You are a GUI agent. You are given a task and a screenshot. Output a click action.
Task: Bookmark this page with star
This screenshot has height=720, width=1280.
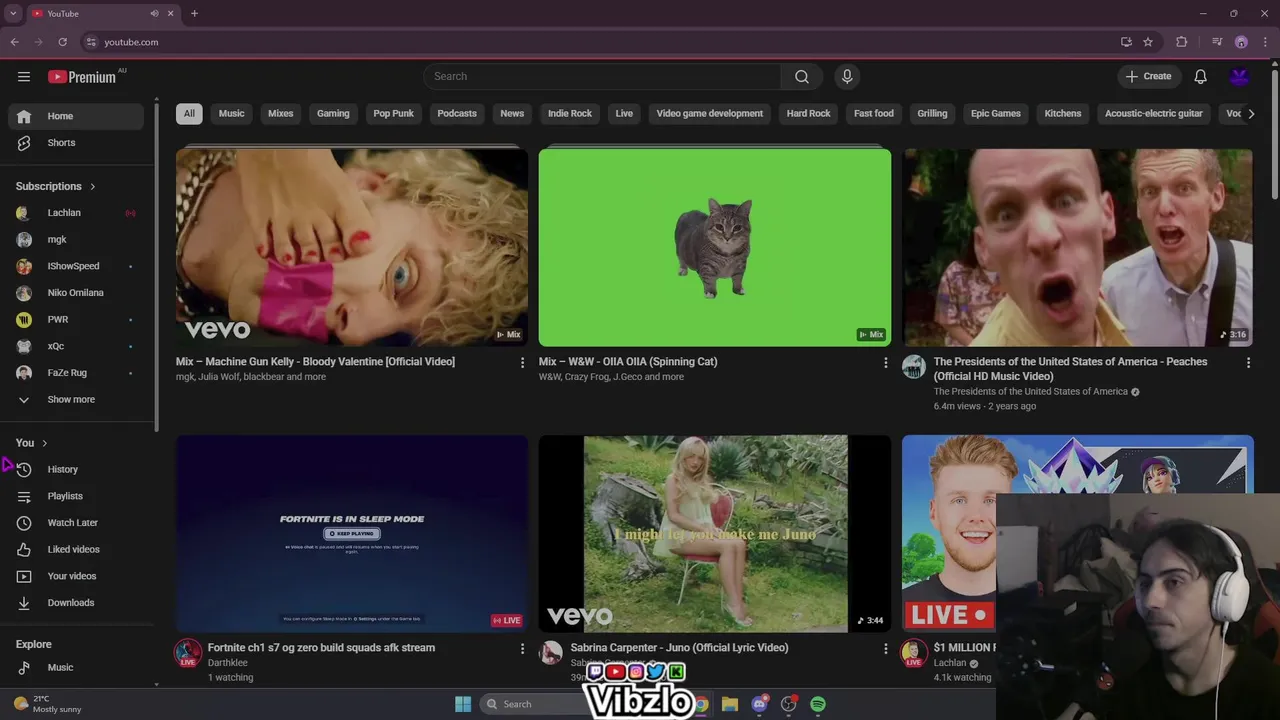1148,42
